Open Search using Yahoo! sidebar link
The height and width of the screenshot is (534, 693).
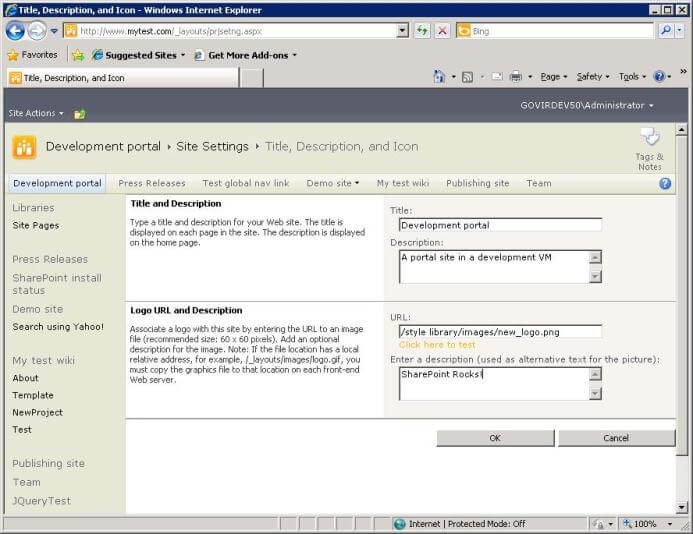click(58, 327)
